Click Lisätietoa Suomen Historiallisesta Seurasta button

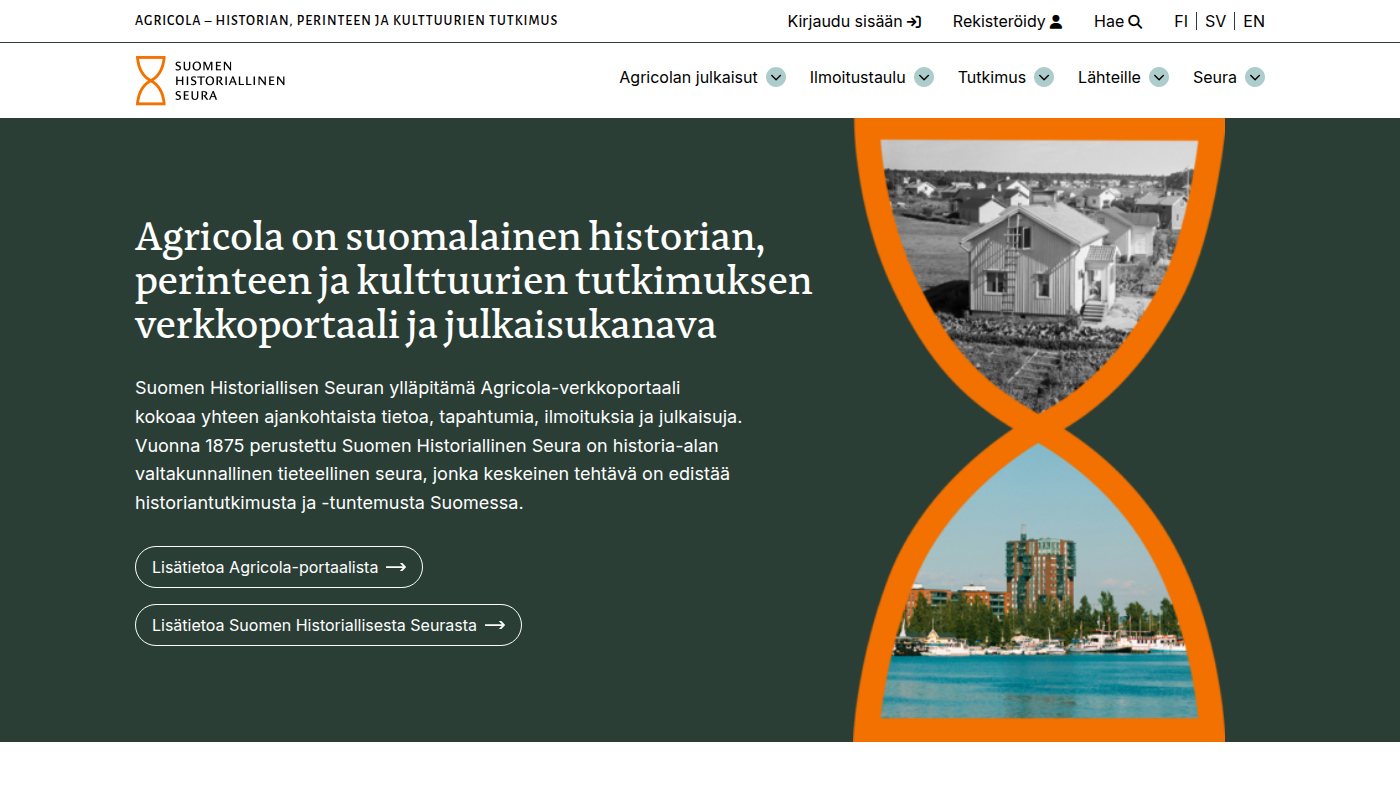[x=328, y=625]
